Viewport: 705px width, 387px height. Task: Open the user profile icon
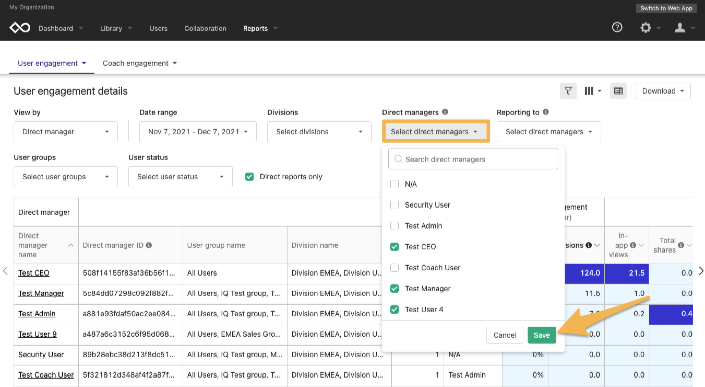point(680,28)
